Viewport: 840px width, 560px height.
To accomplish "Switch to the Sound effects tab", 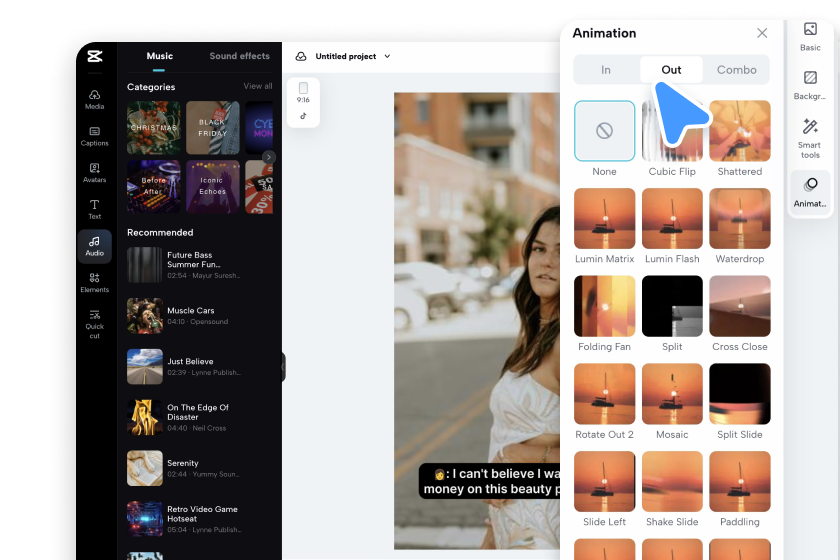I will [x=239, y=56].
